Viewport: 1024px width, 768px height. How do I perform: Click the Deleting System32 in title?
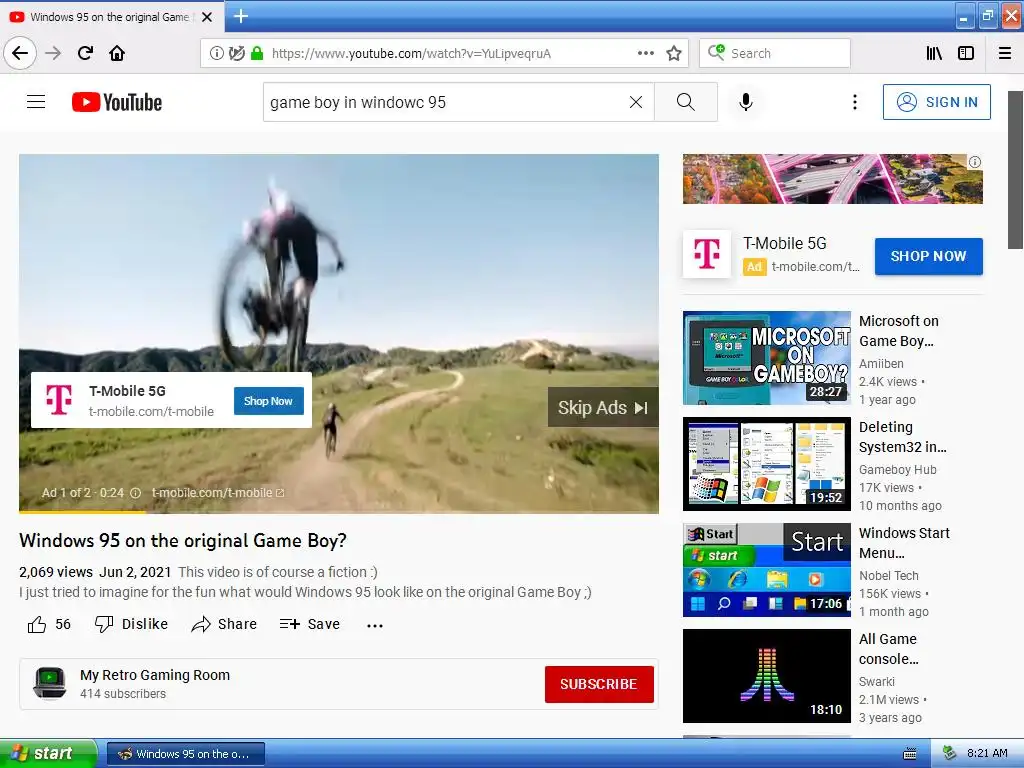903,437
